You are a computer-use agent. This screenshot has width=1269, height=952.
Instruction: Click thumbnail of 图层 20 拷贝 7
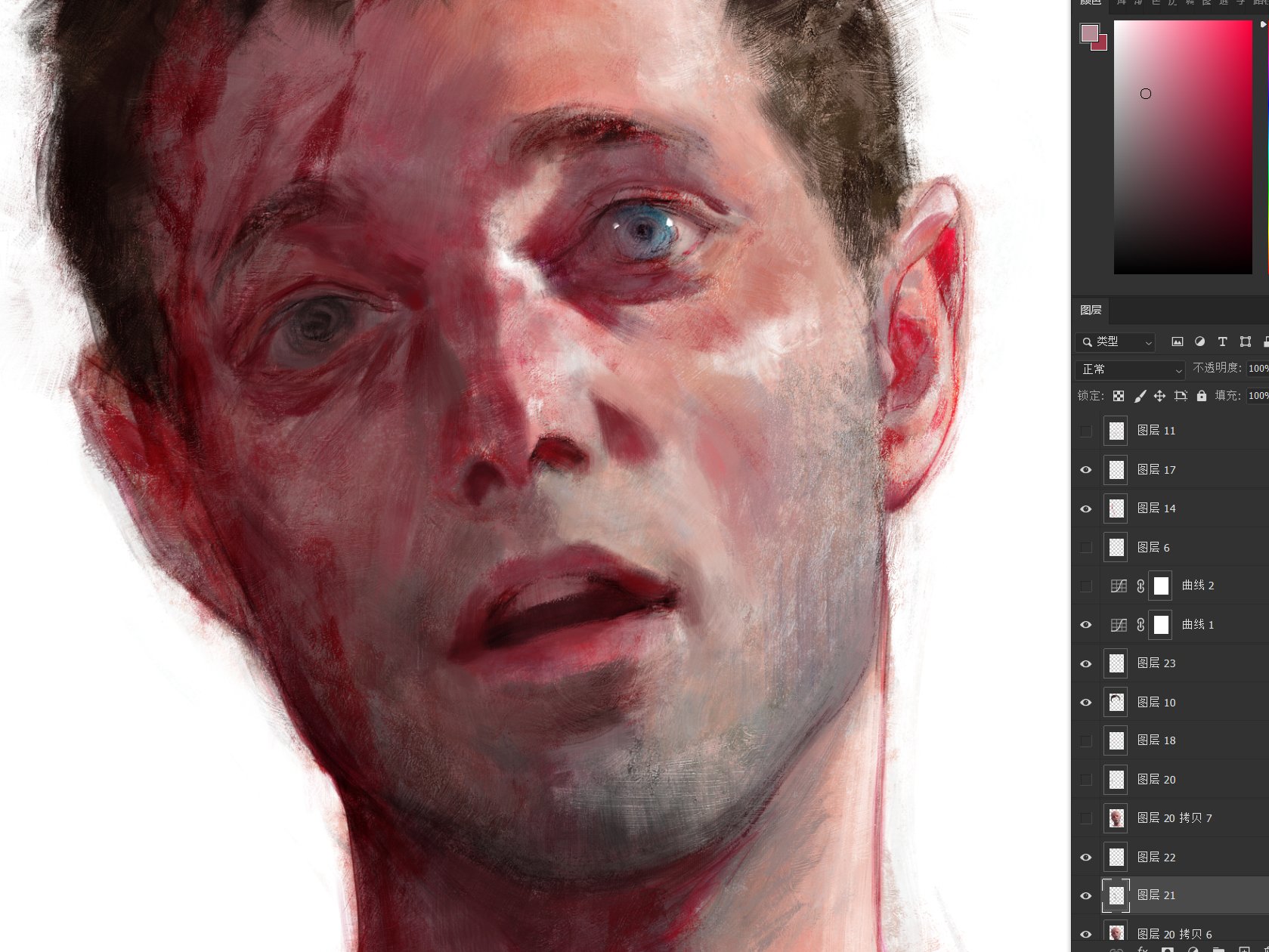click(1116, 818)
